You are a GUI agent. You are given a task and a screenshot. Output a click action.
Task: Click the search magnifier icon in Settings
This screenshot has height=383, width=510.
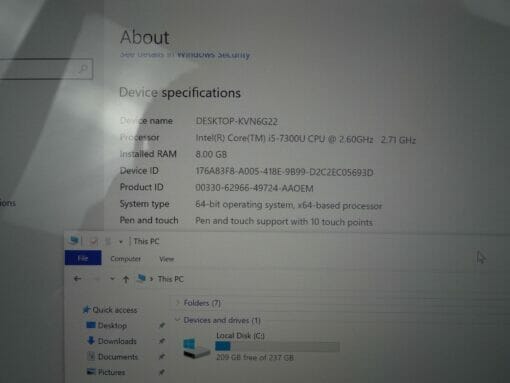[x=83, y=69]
